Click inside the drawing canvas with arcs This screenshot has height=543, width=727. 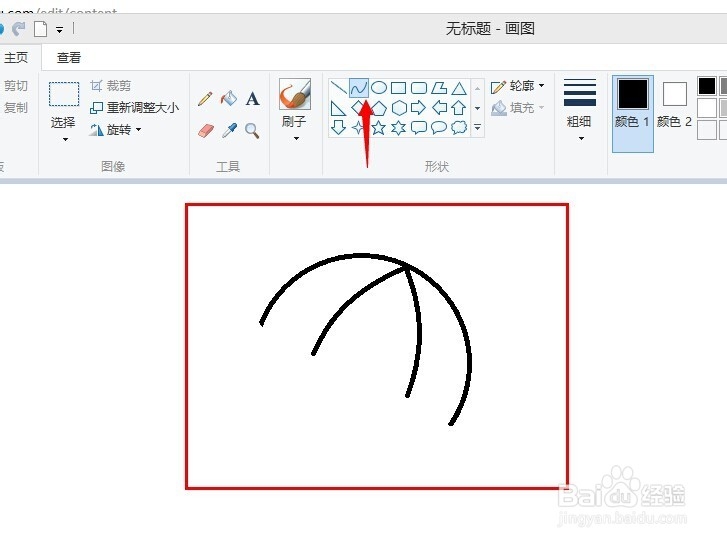[x=377, y=346]
